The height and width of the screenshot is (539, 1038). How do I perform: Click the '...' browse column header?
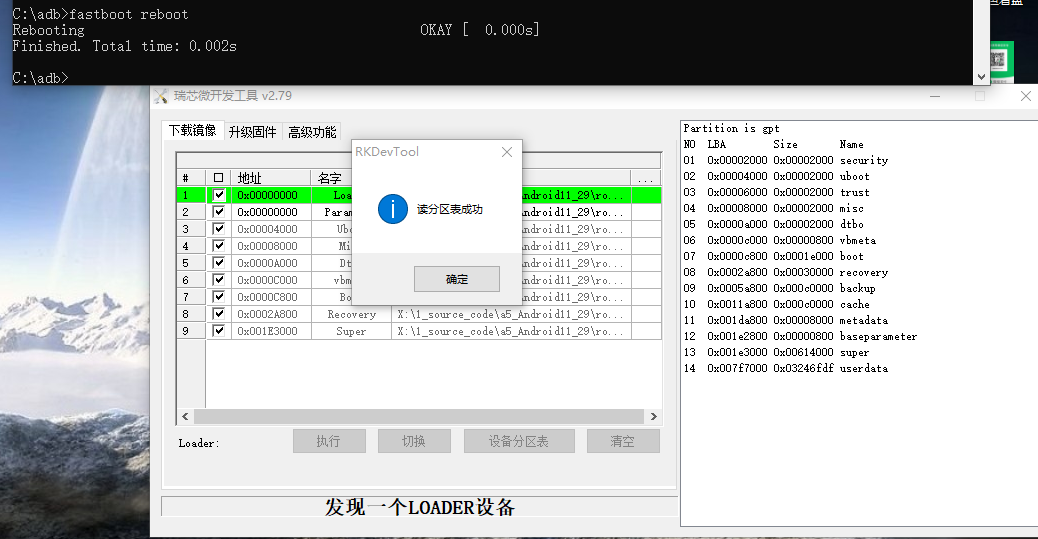(645, 178)
